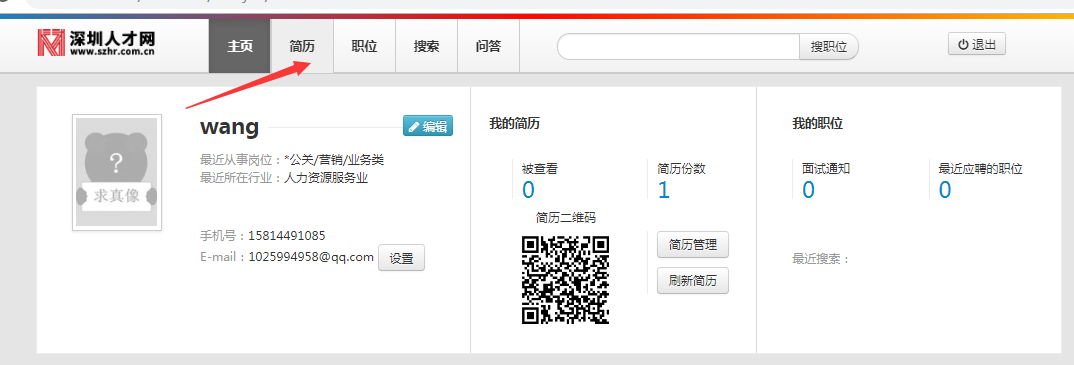Click the resume QR code image

tap(565, 279)
